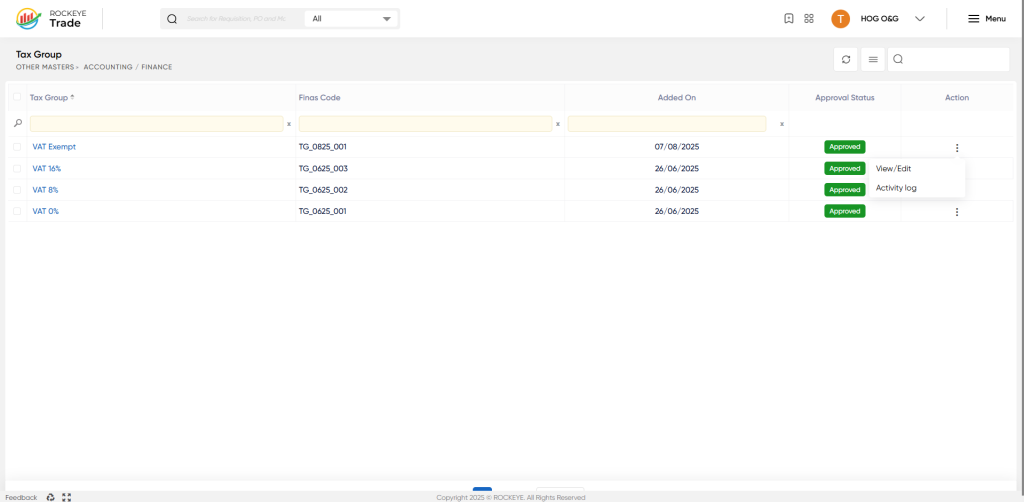Click the Approved badge for VAT Exempt
This screenshot has height=502, width=1024.
click(844, 147)
